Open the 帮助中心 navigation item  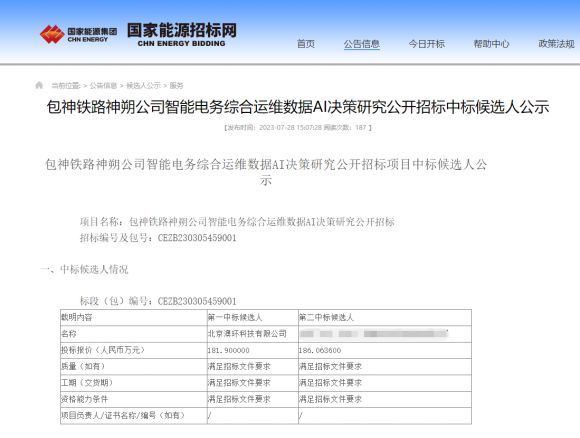[491, 44]
